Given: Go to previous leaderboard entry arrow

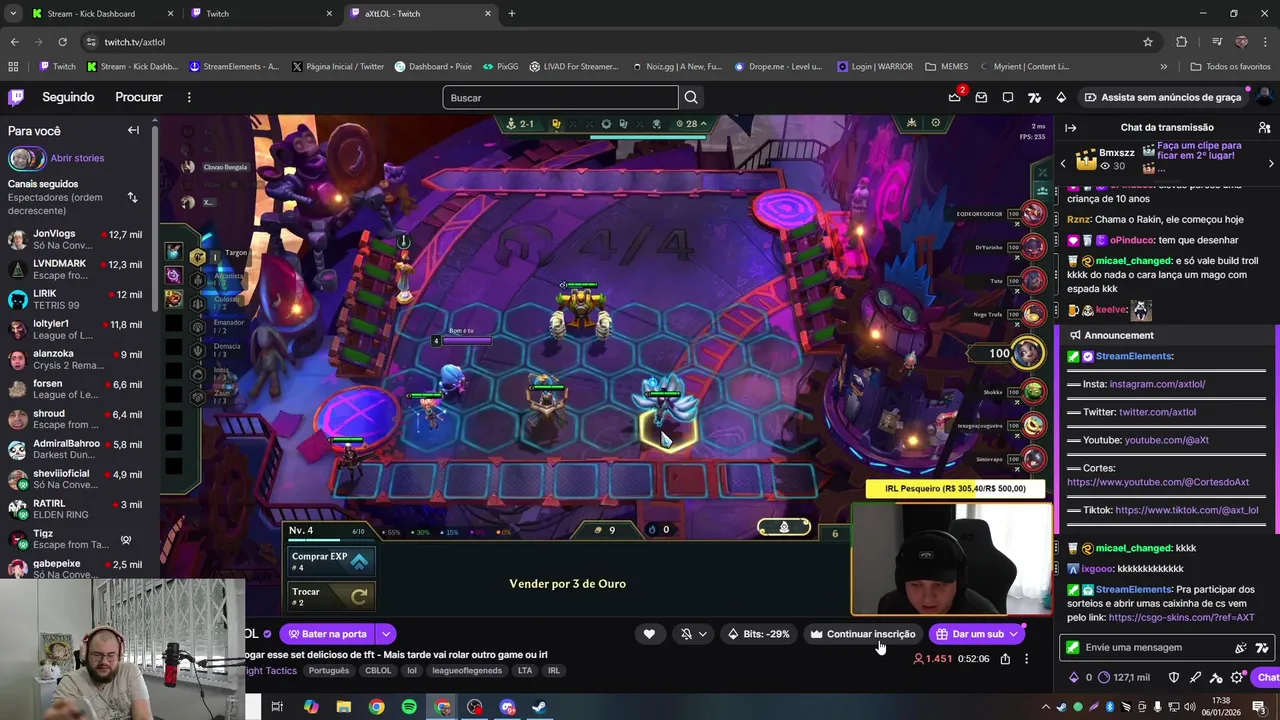Looking at the screenshot, I should (1063, 163).
